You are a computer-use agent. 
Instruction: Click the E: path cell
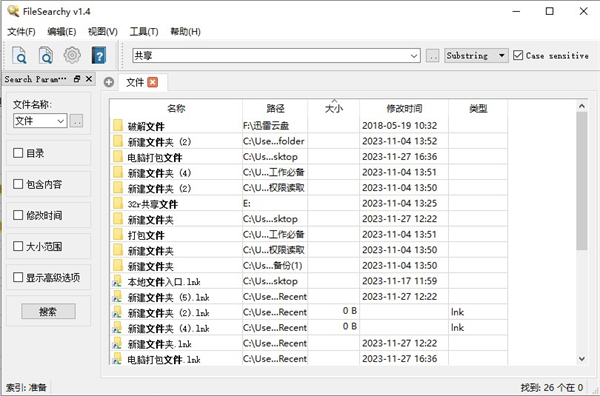(275, 203)
